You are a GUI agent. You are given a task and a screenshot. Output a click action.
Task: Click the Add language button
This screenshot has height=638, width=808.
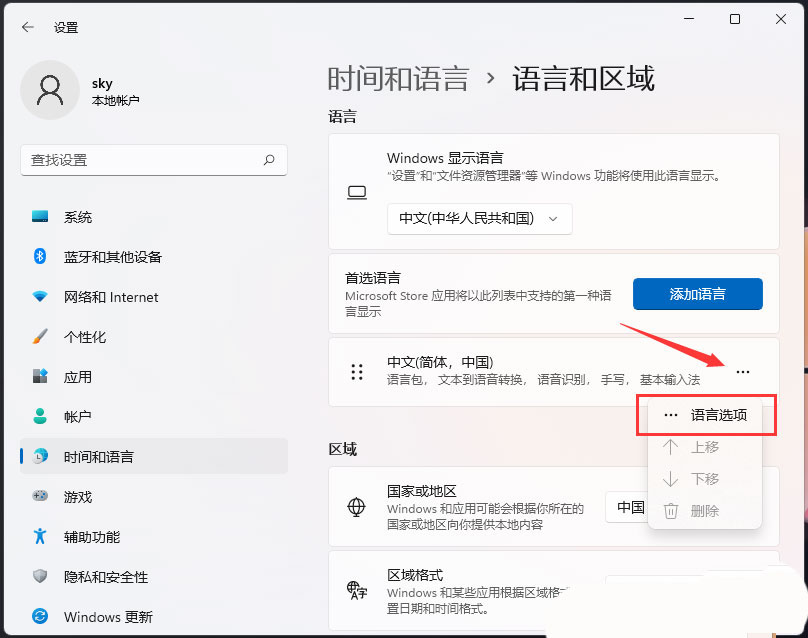click(x=697, y=294)
